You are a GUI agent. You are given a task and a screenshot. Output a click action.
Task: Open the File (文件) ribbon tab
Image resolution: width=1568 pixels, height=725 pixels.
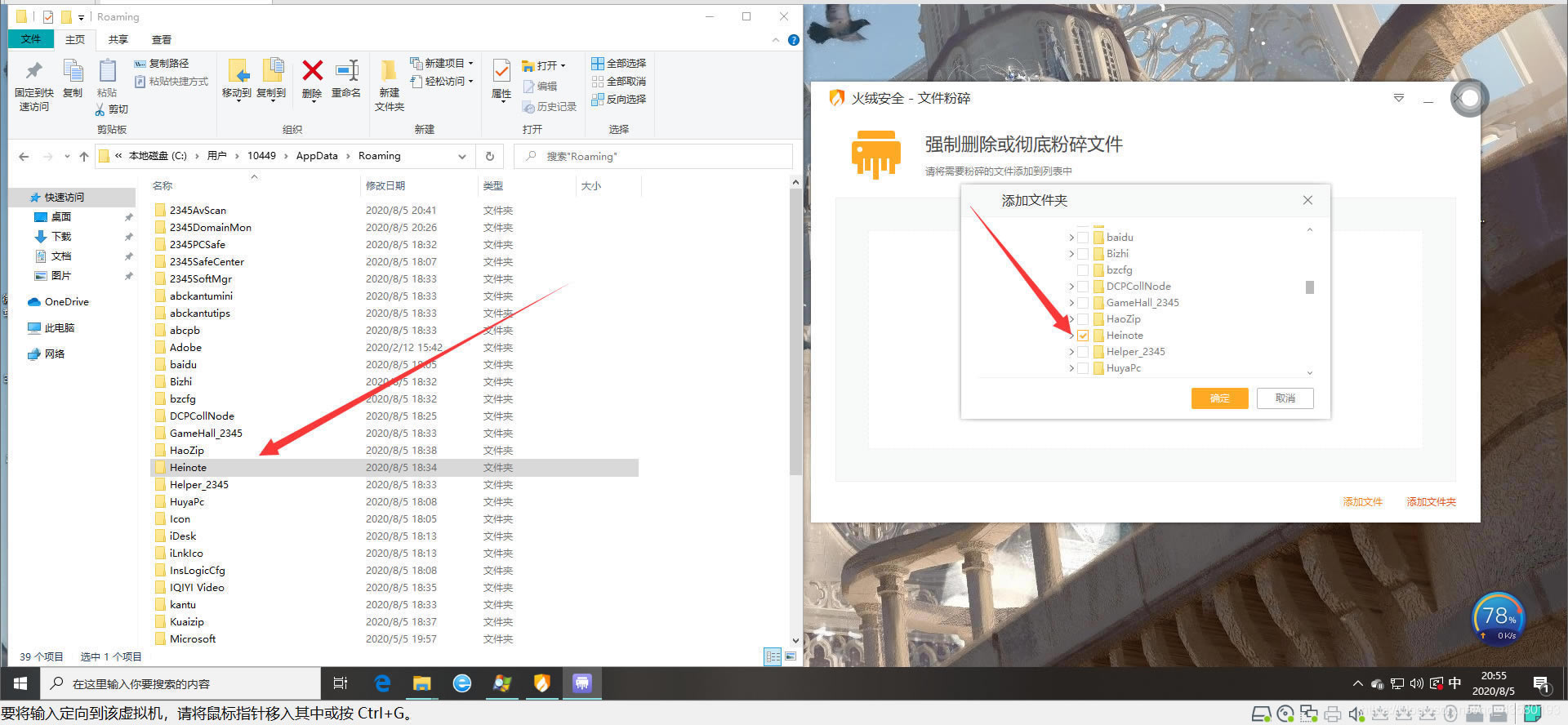coord(31,39)
